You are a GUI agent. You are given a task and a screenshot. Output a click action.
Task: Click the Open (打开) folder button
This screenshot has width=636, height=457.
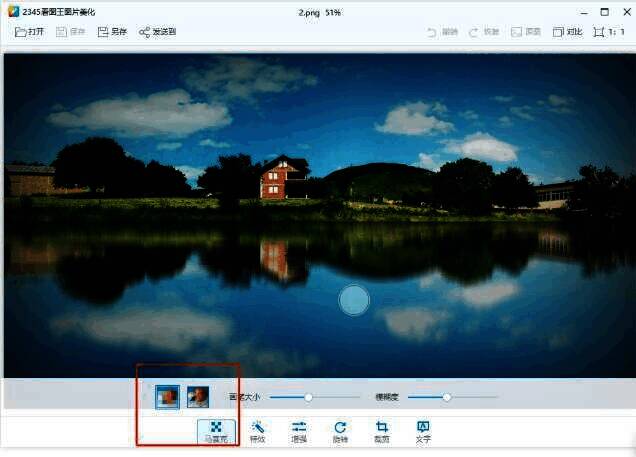[x=30, y=32]
